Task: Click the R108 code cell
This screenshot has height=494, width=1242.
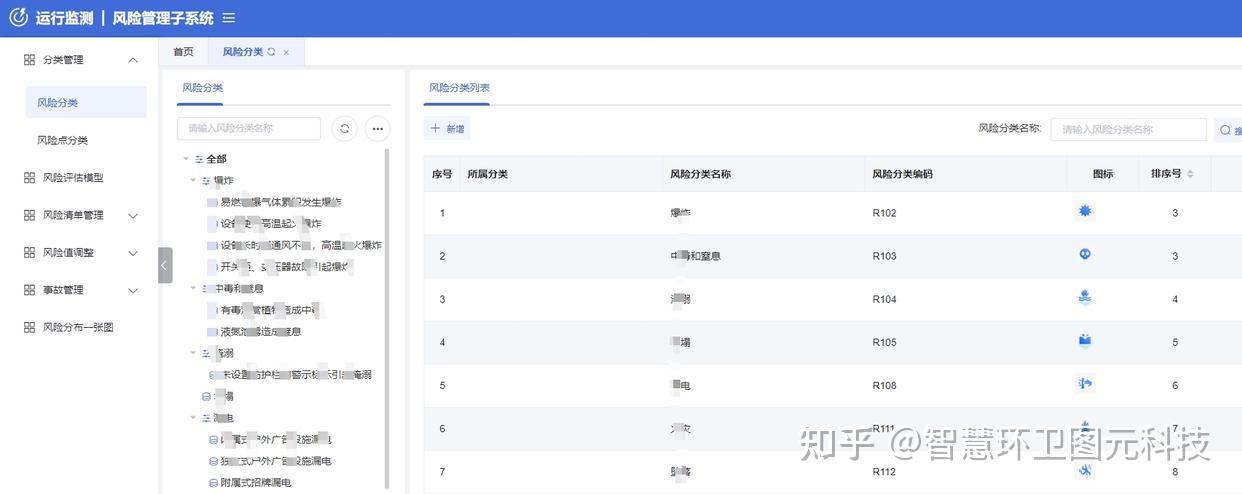Action: tap(884, 385)
